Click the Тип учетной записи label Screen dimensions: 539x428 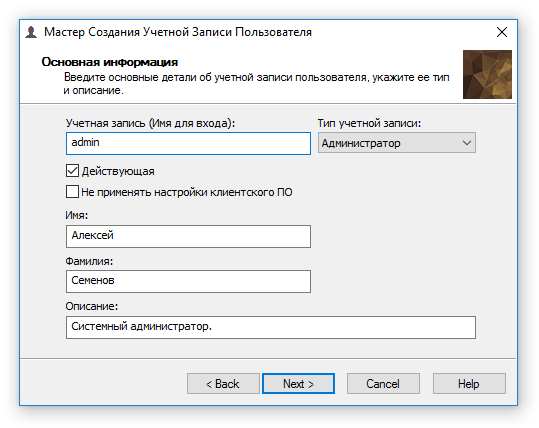pyautogui.click(x=369, y=123)
